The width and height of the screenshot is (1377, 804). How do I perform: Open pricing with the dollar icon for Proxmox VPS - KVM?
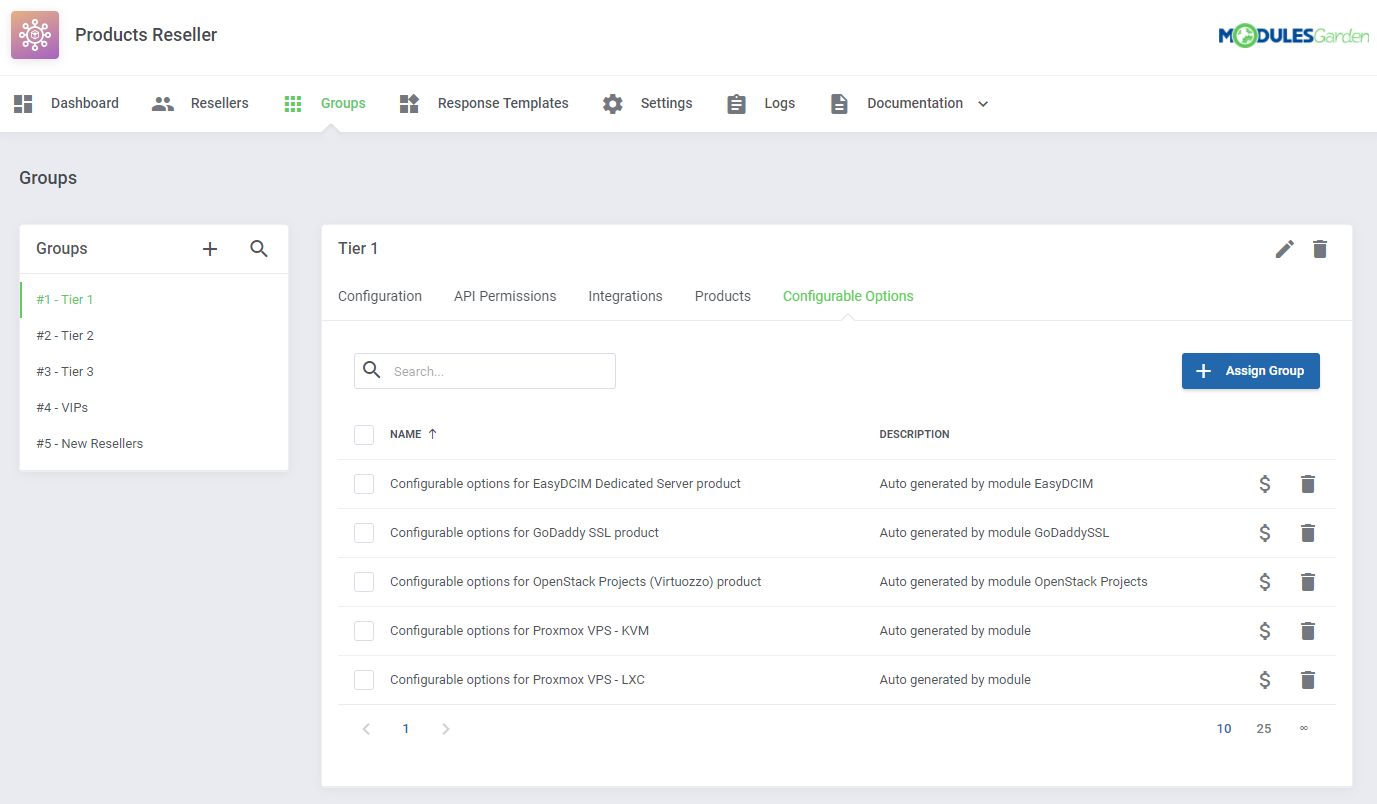point(1264,630)
